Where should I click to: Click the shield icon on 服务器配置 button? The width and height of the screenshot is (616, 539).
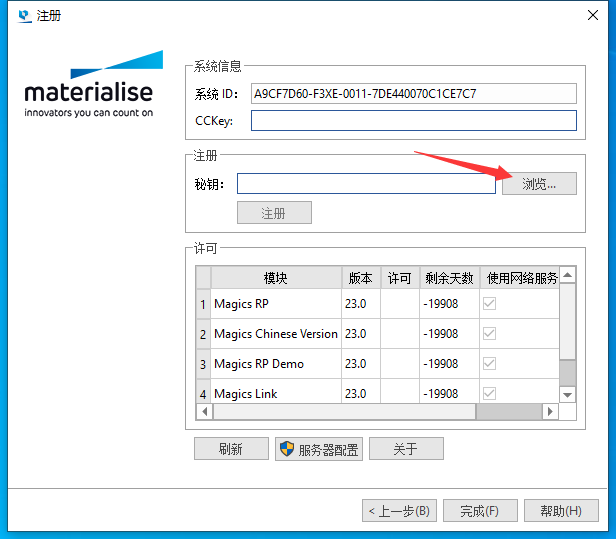tap(287, 449)
